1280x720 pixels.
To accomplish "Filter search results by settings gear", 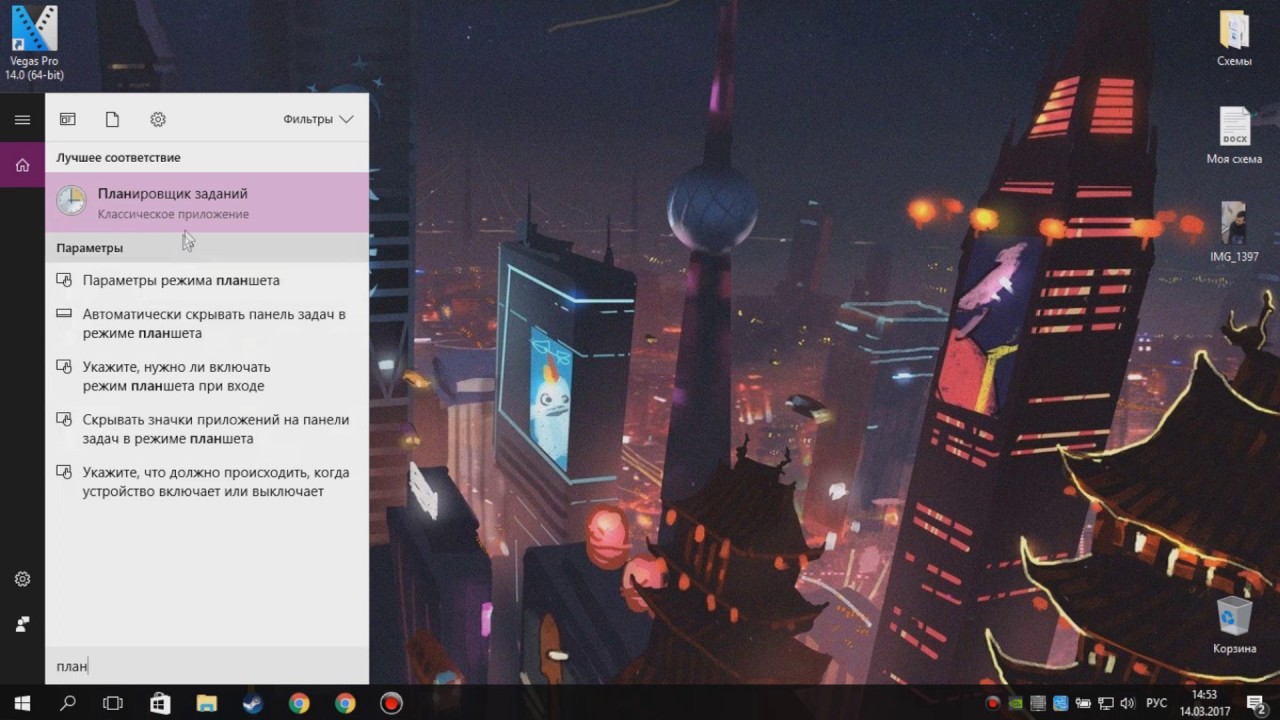I will [158, 119].
